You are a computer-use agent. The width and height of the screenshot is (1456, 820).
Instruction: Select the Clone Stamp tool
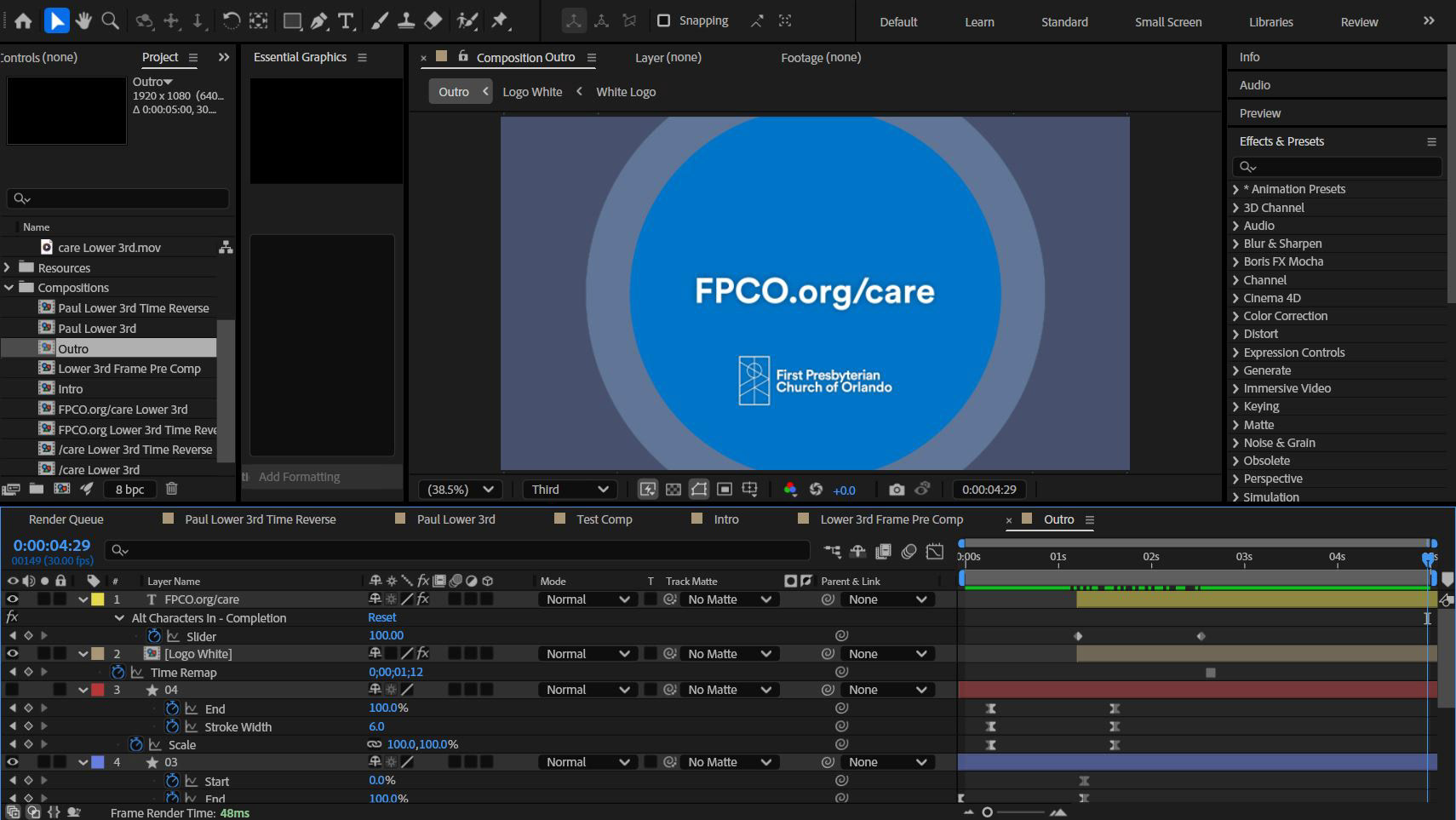pyautogui.click(x=406, y=20)
